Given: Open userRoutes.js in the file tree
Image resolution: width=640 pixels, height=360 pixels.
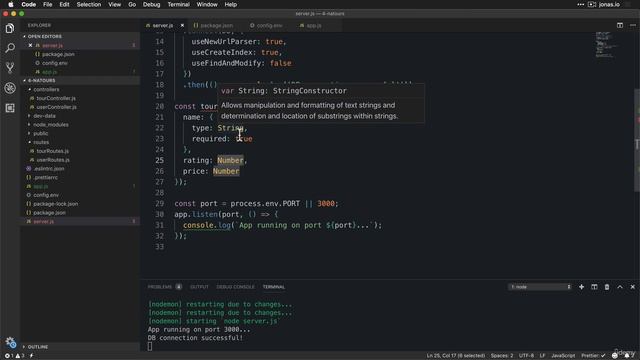Looking at the screenshot, I should pos(53,160).
